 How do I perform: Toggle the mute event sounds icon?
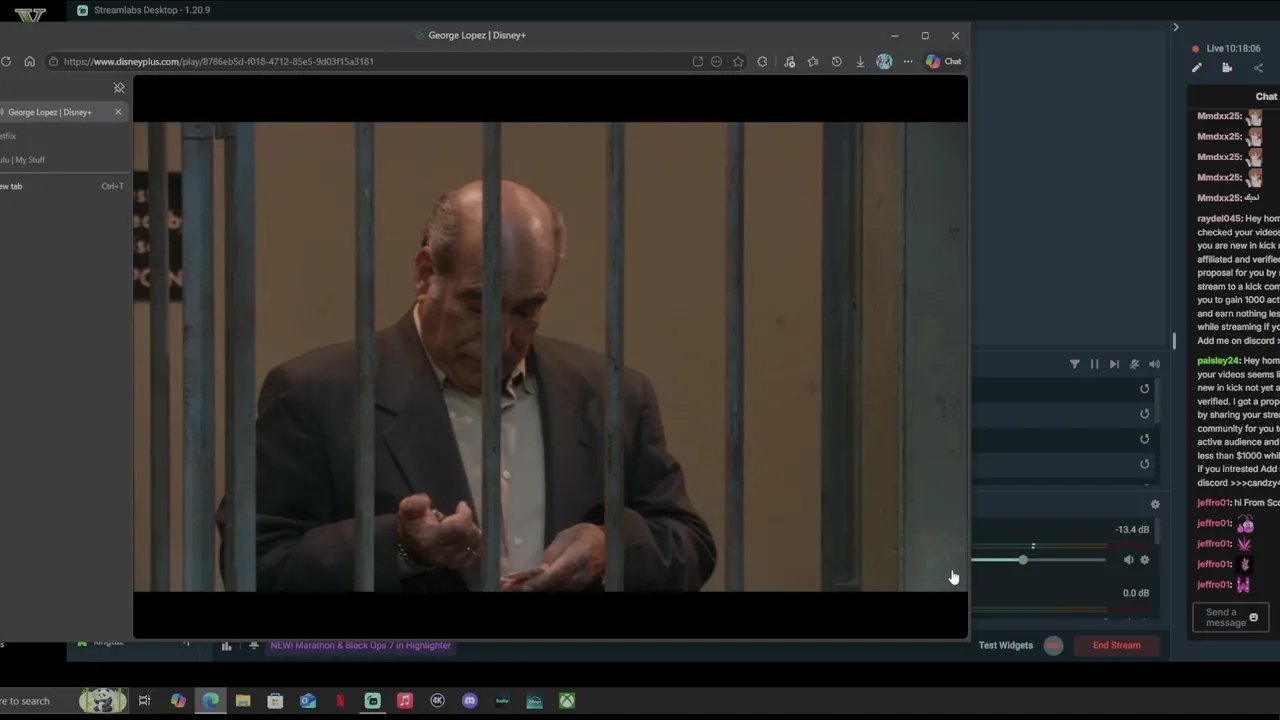1134,364
